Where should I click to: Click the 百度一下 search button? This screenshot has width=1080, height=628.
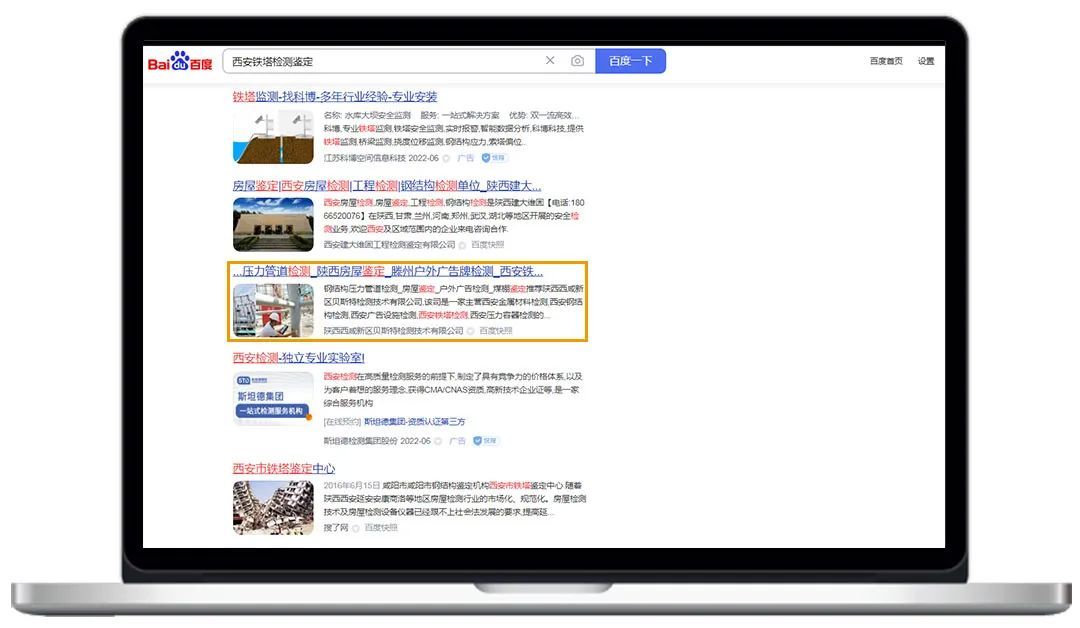tap(630, 61)
